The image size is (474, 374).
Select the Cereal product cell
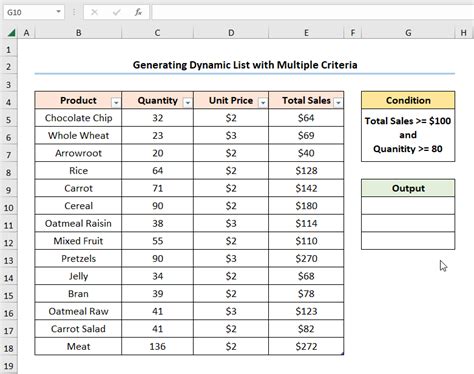[x=78, y=206]
